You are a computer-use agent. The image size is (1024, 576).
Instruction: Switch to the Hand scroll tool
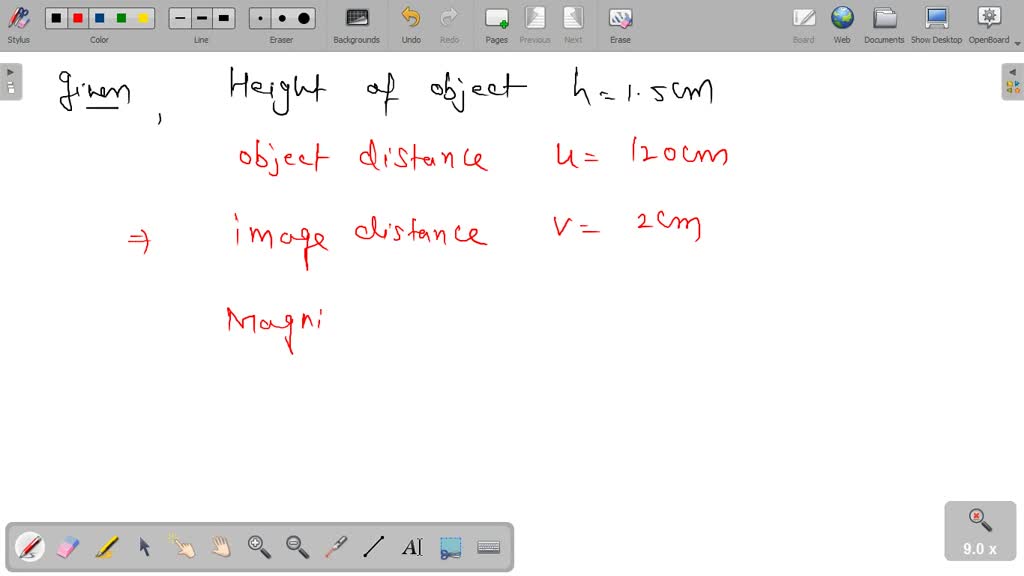(220, 547)
